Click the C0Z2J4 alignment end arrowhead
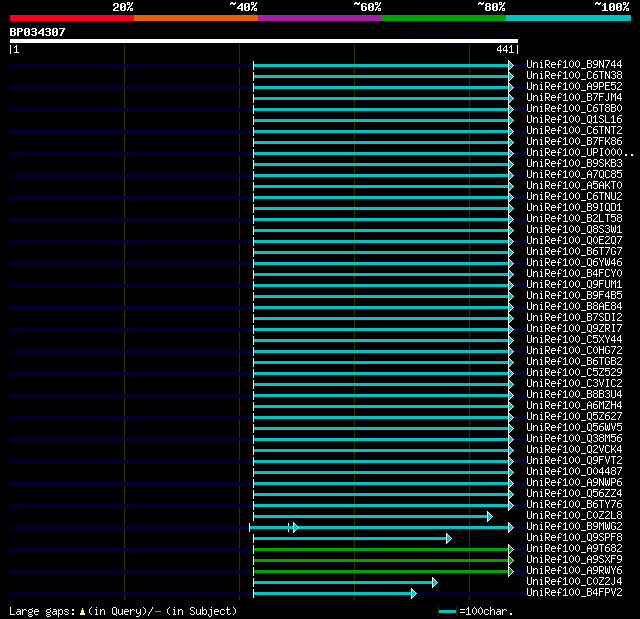 pos(435,583)
